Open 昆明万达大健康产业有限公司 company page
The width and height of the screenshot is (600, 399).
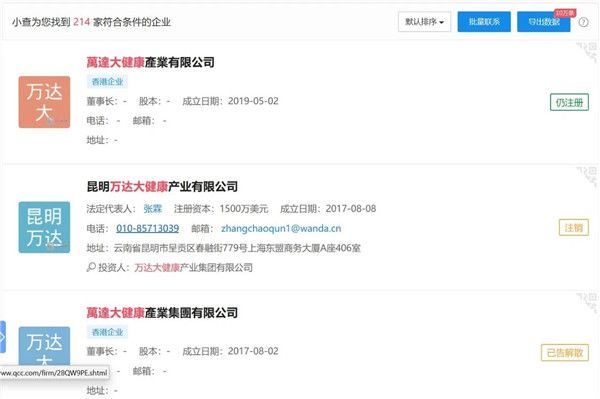click(162, 187)
